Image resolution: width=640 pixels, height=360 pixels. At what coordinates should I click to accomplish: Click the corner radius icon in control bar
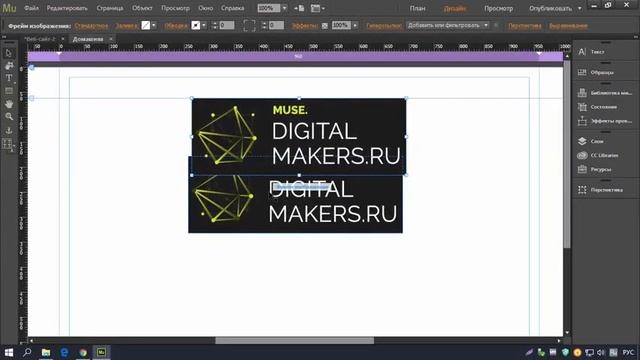[x=249, y=25]
